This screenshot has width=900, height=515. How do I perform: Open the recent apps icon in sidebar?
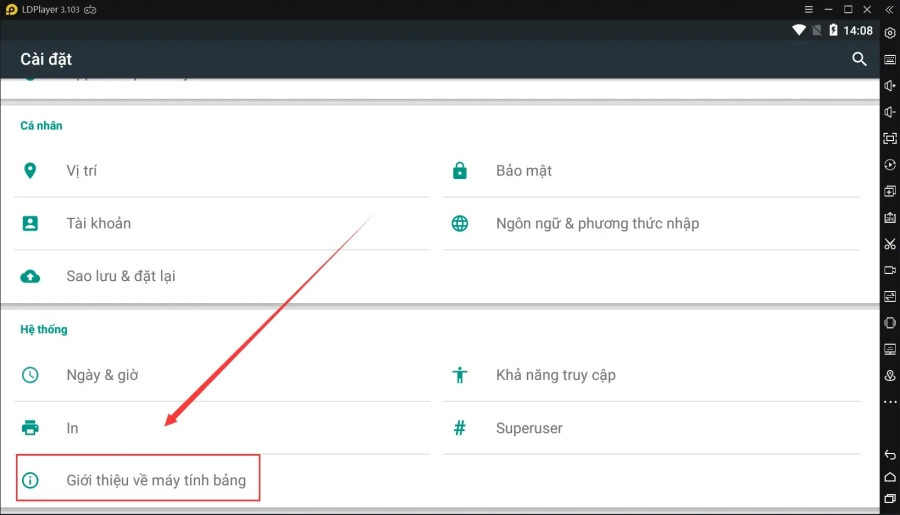point(889,498)
